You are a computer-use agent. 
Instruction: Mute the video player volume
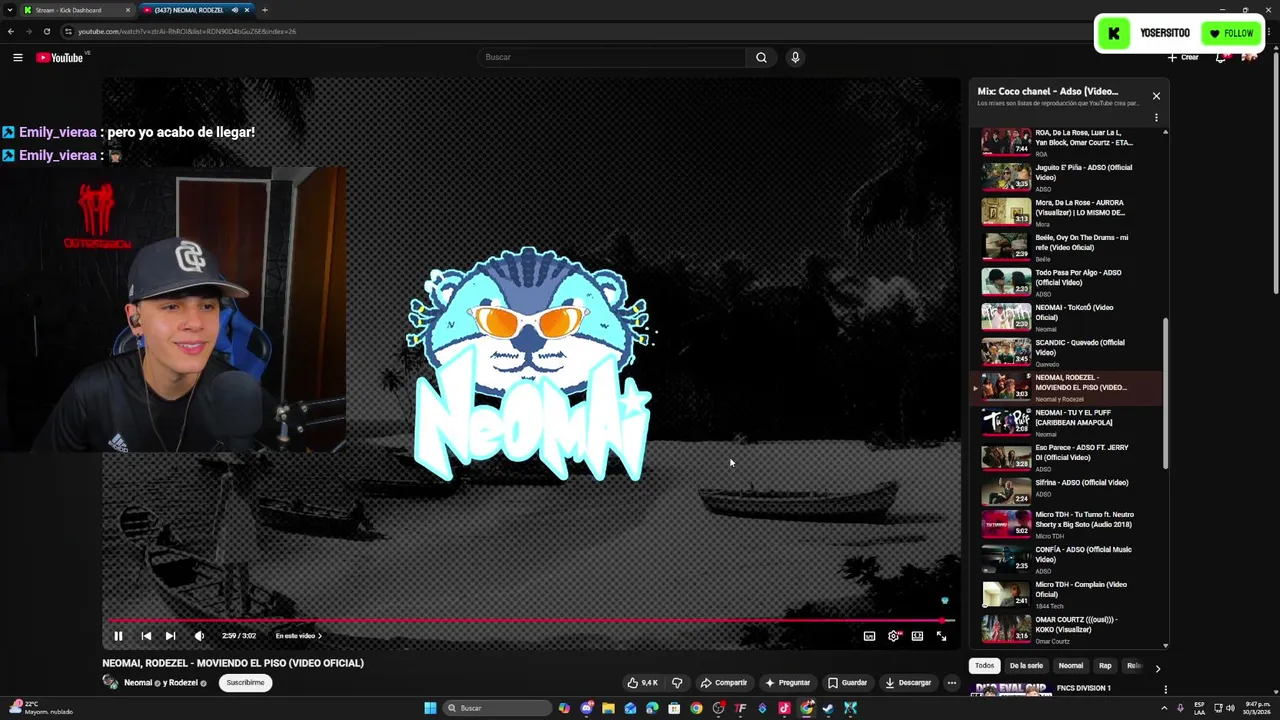(199, 636)
